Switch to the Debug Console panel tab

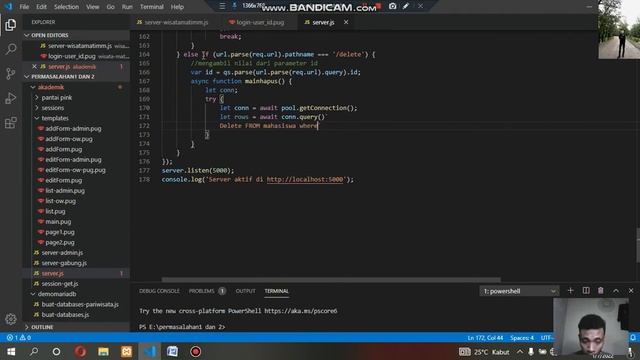pos(159,291)
